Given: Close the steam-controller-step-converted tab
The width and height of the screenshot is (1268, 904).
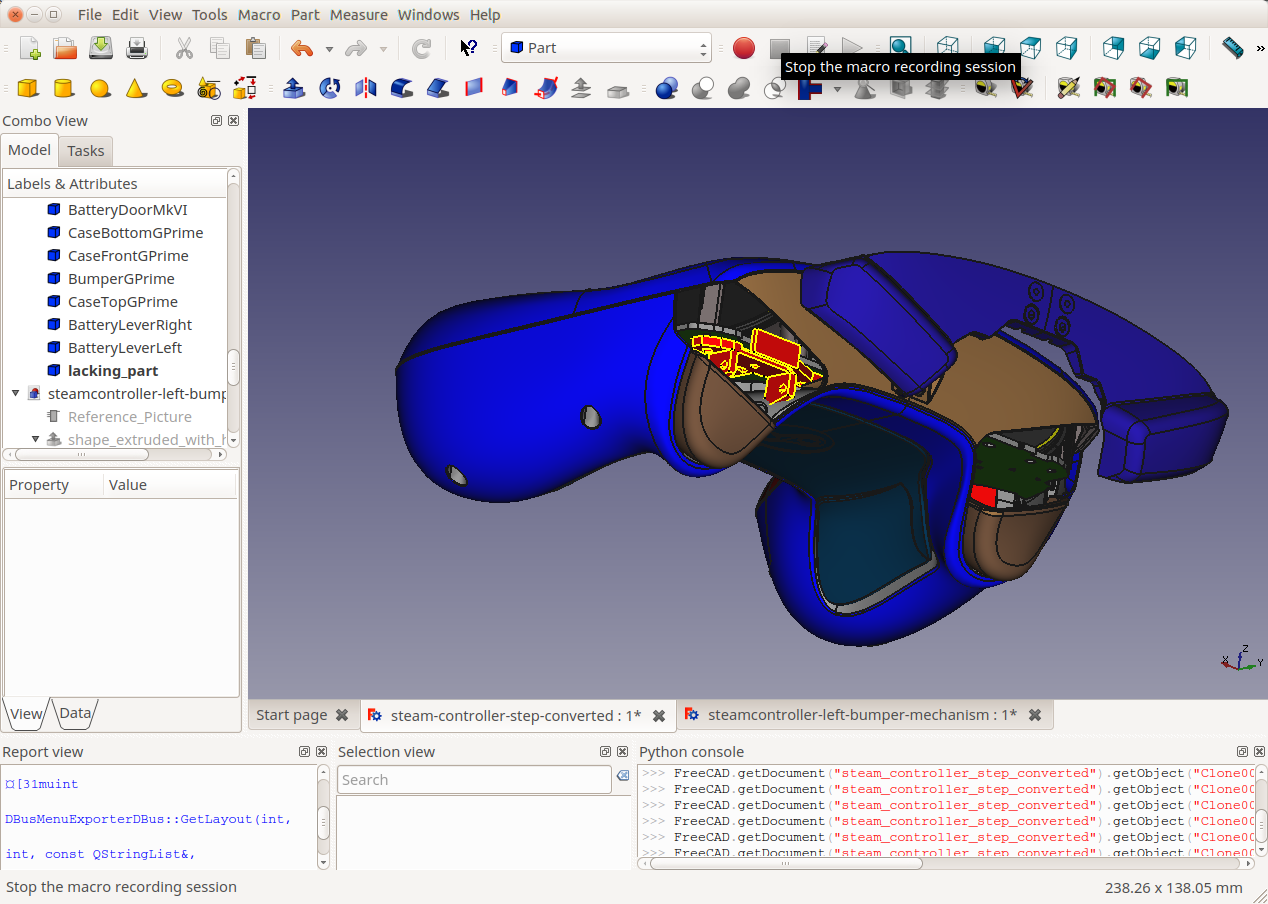Looking at the screenshot, I should (x=659, y=716).
